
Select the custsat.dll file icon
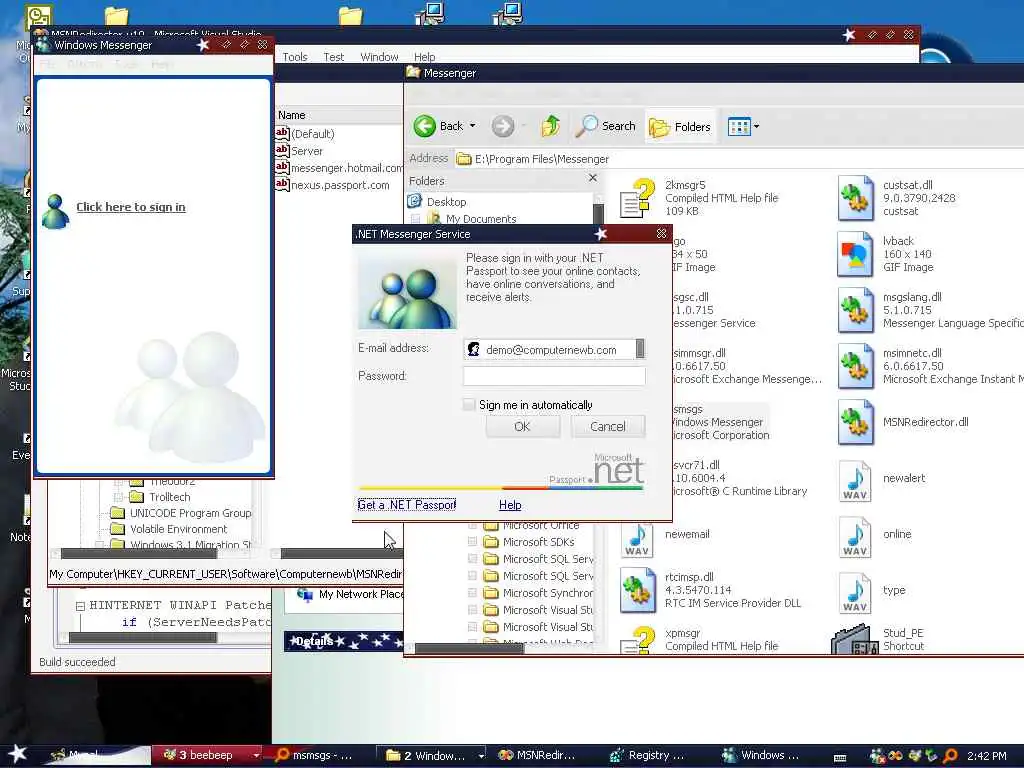855,198
